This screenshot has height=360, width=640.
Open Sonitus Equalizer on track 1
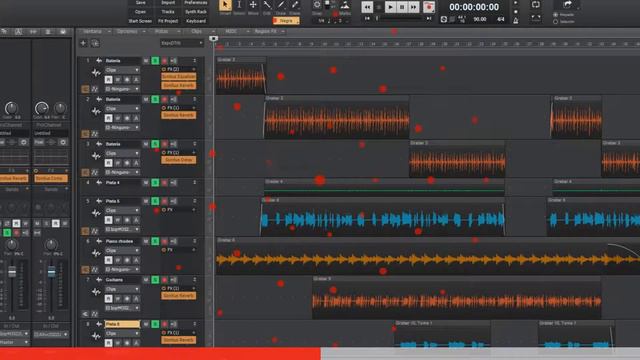coord(179,77)
